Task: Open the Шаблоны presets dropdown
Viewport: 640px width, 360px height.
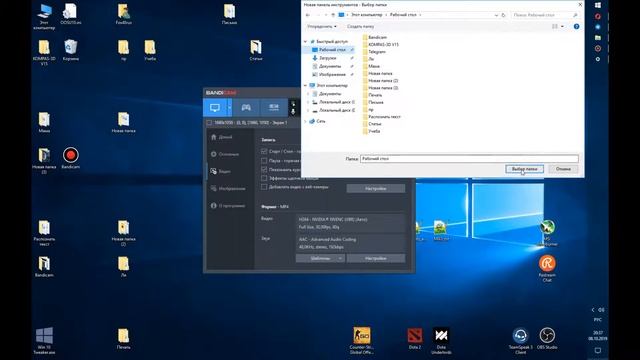Action: (320, 258)
